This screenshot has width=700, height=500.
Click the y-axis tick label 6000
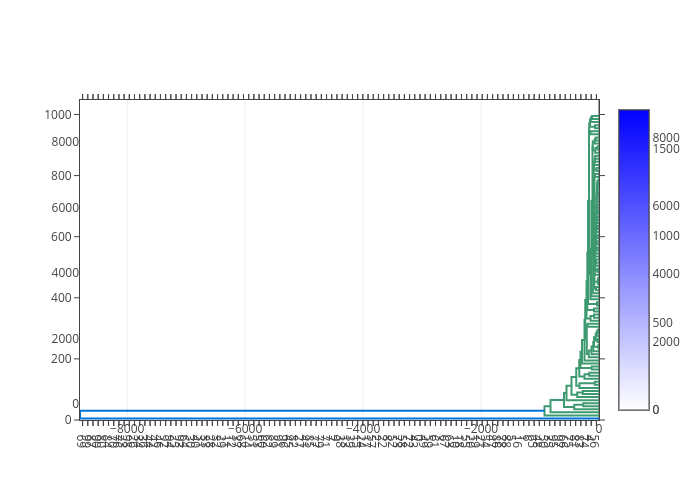tap(65, 207)
